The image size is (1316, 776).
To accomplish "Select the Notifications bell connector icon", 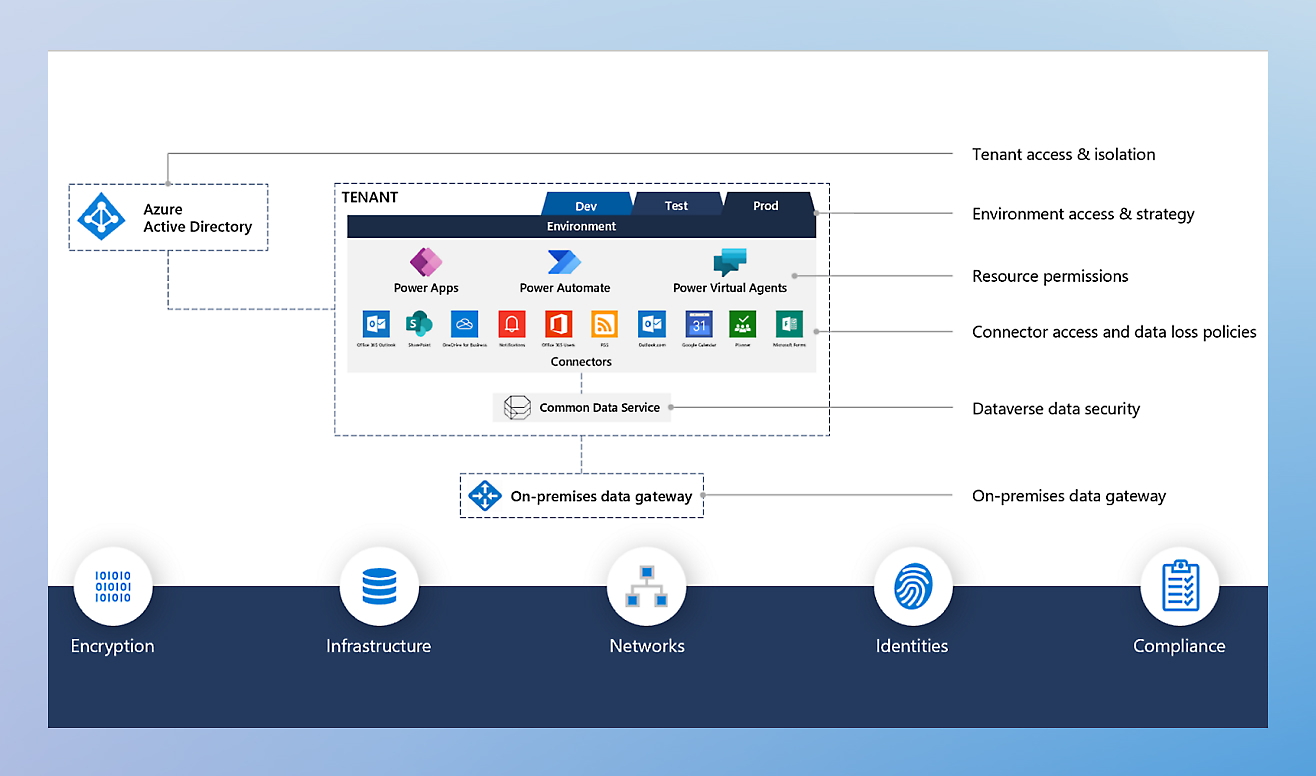I will 512,324.
